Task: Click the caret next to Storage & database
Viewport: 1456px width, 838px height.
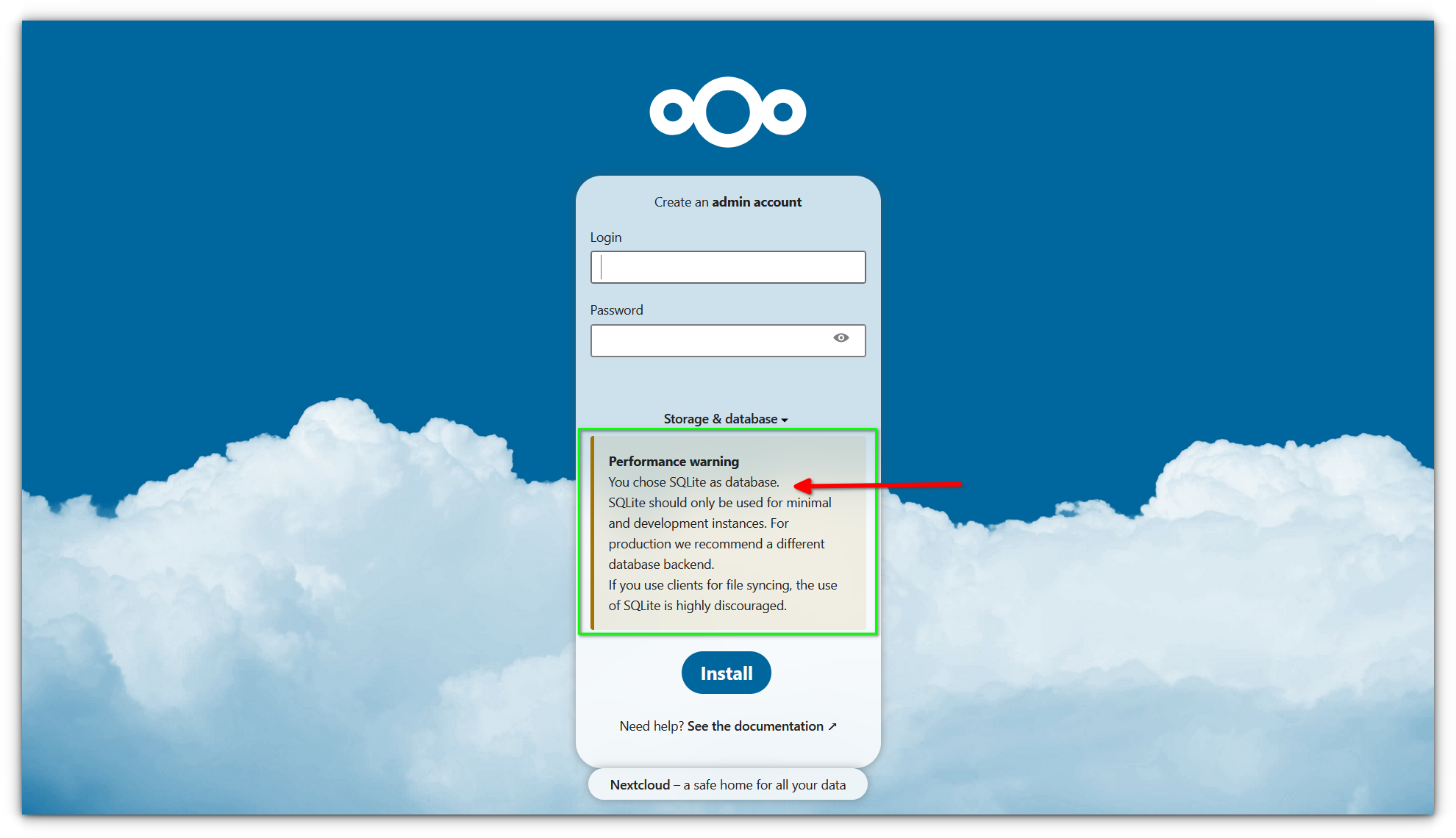Action: click(785, 420)
